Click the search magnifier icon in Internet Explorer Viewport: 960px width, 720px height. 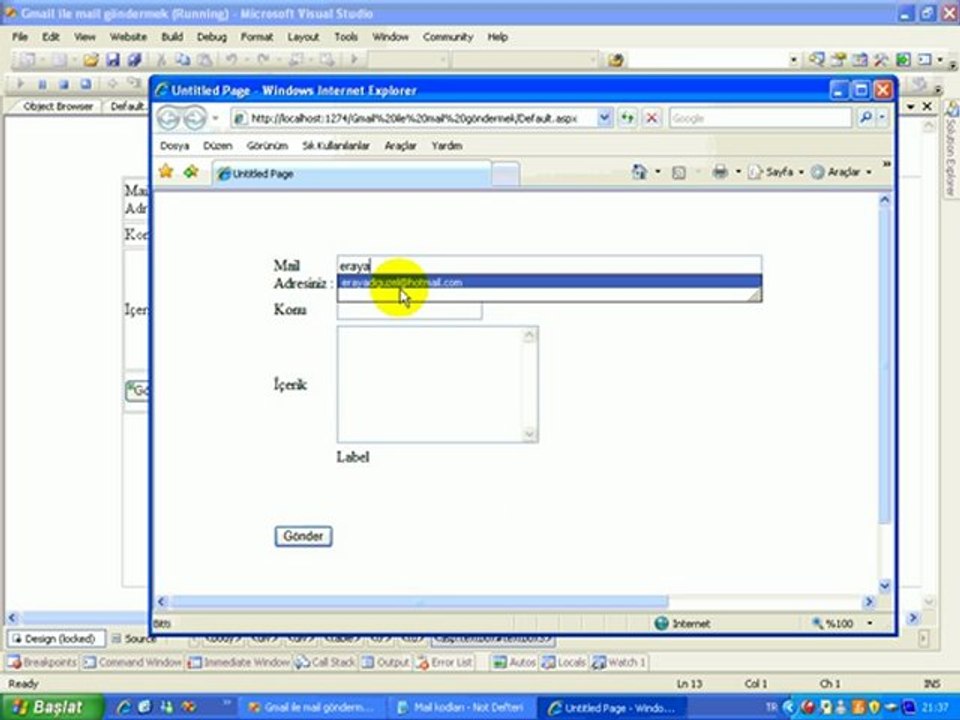(x=865, y=118)
